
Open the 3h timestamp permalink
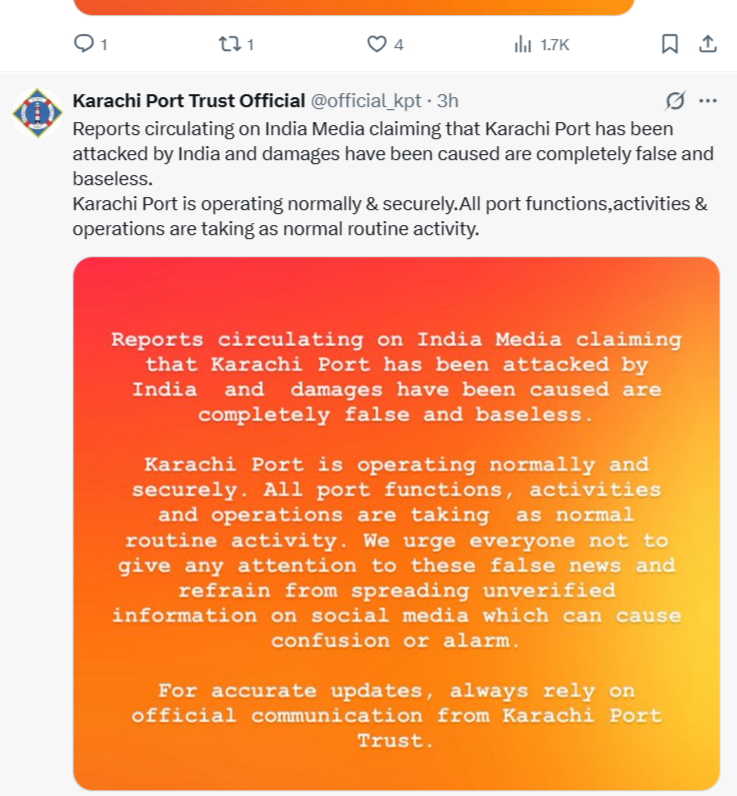click(448, 101)
